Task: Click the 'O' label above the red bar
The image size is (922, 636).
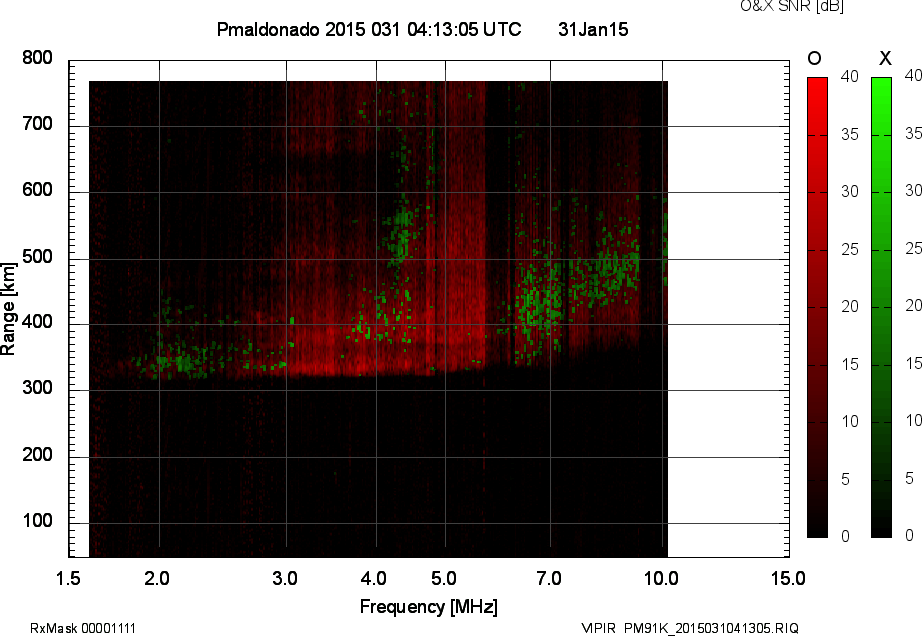Action: tap(814, 58)
